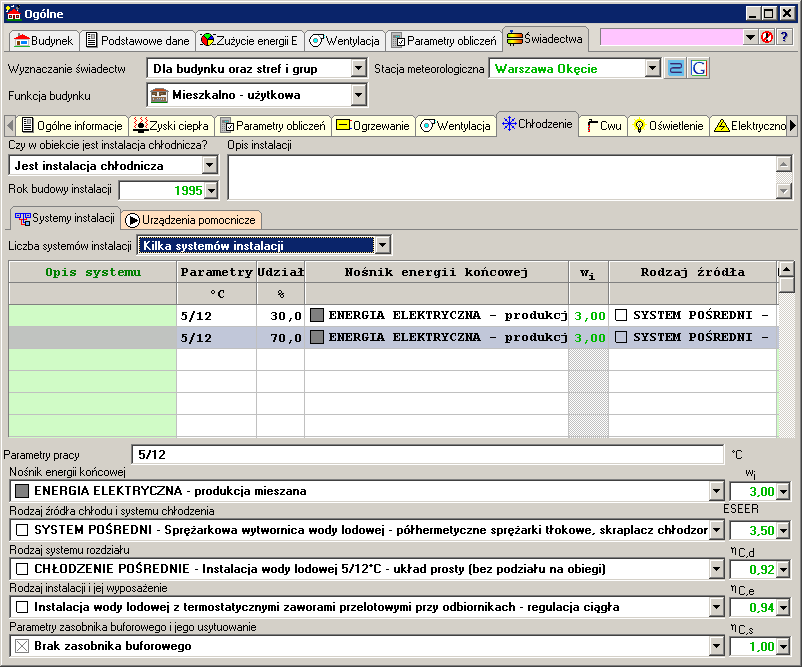Select the Świadectwa tab

click(x=545, y=38)
